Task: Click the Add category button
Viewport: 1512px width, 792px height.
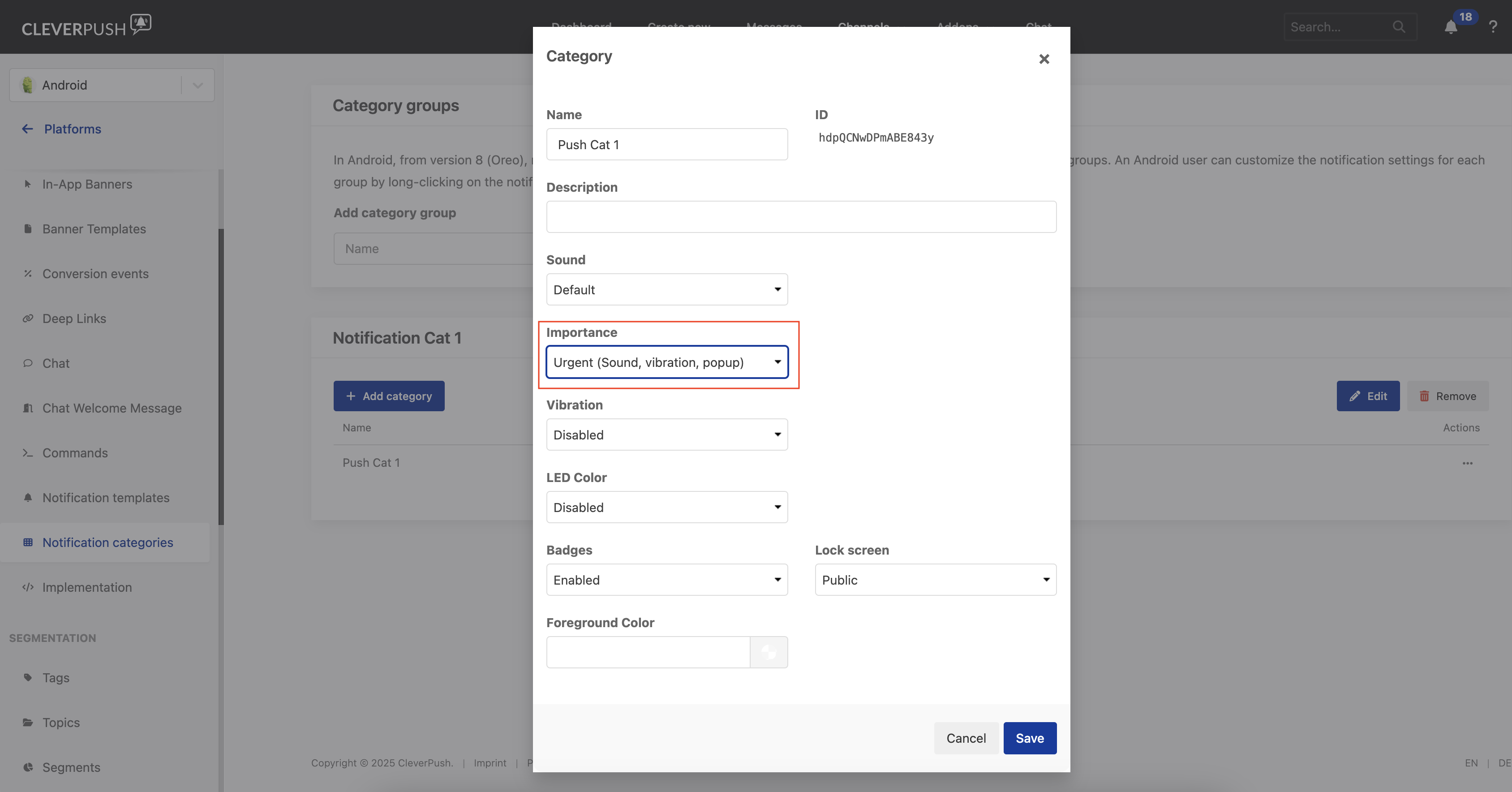Action: 389,395
